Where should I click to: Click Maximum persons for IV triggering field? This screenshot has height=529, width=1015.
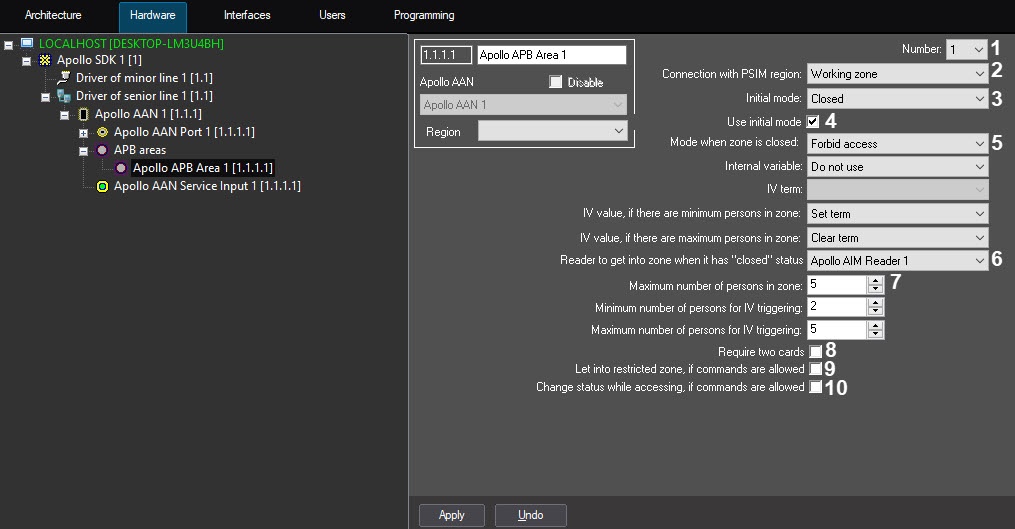(837, 329)
